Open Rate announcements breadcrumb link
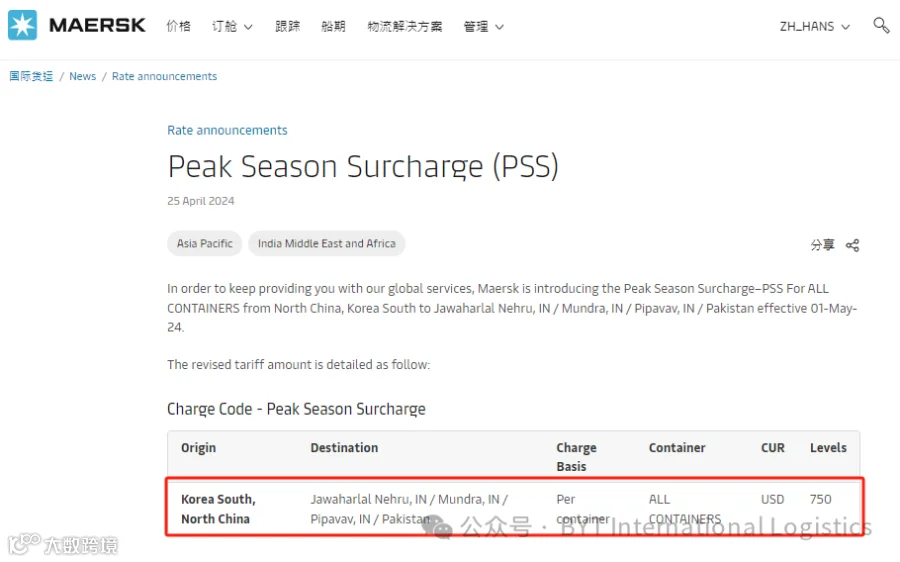 tap(164, 76)
